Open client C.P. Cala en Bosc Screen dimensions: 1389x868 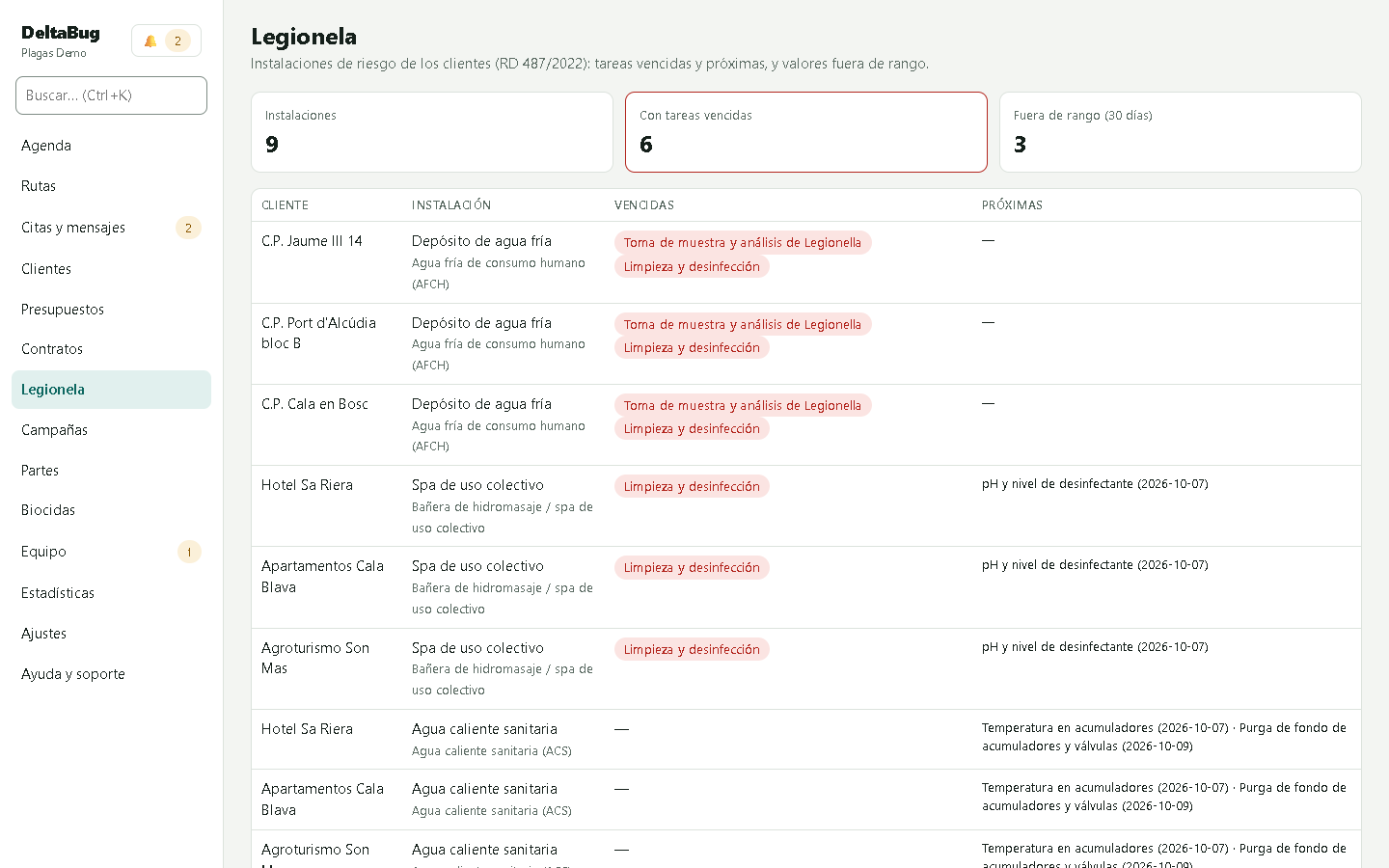314,404
